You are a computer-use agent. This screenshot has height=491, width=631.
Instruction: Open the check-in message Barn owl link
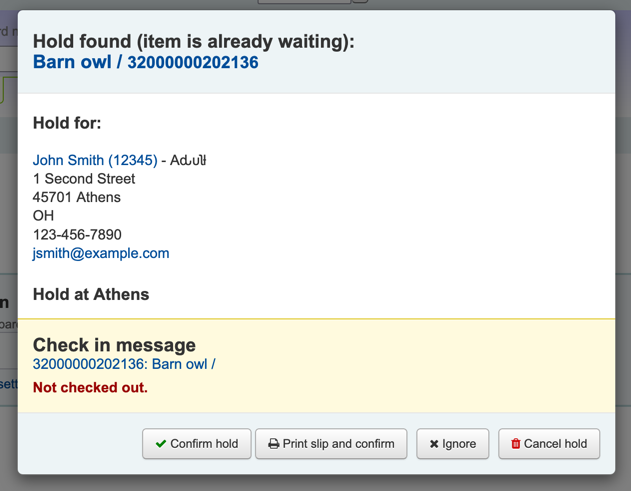click(124, 364)
